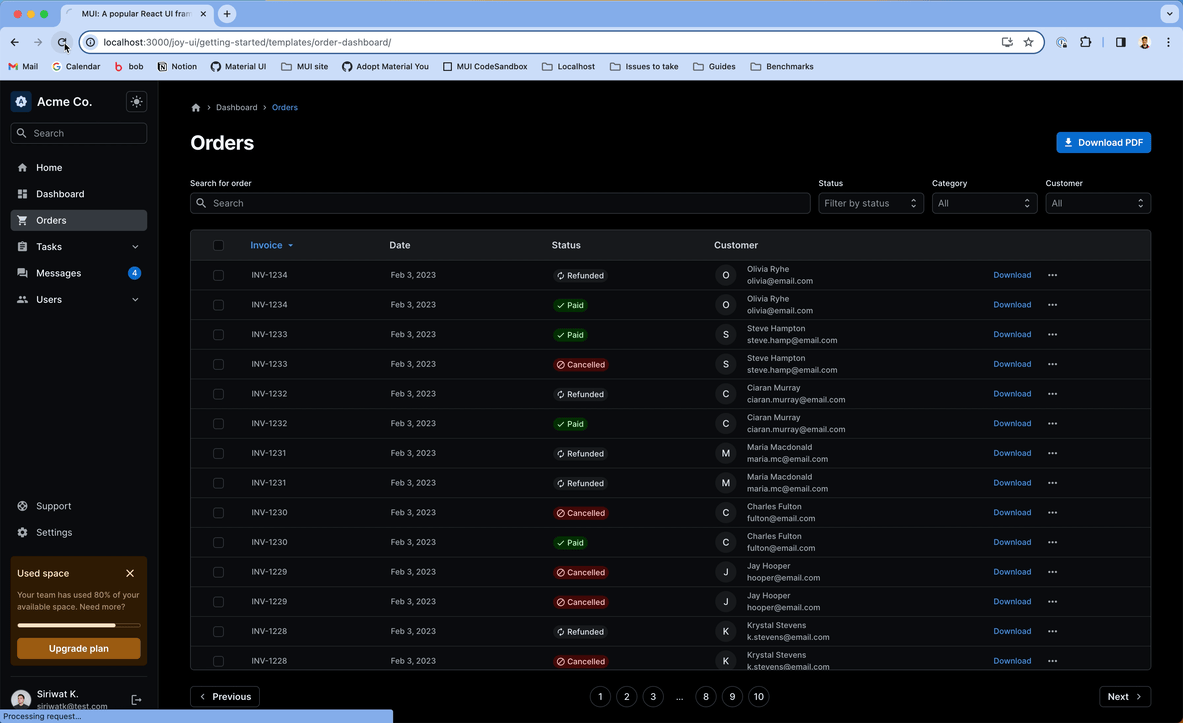
Task: Open the Filter by status dropdown
Action: 871,203
